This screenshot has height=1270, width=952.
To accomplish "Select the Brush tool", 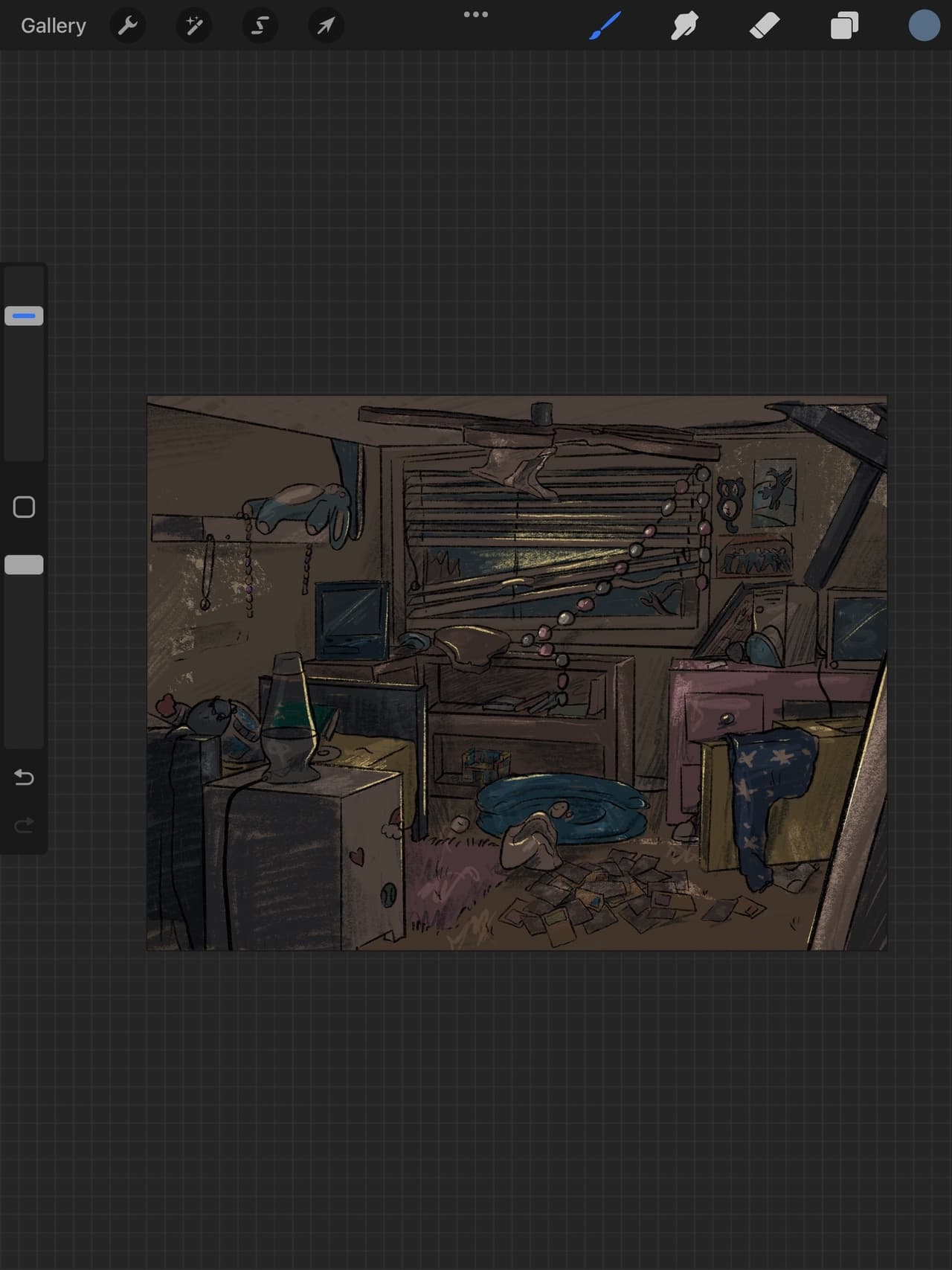I will 605,26.
